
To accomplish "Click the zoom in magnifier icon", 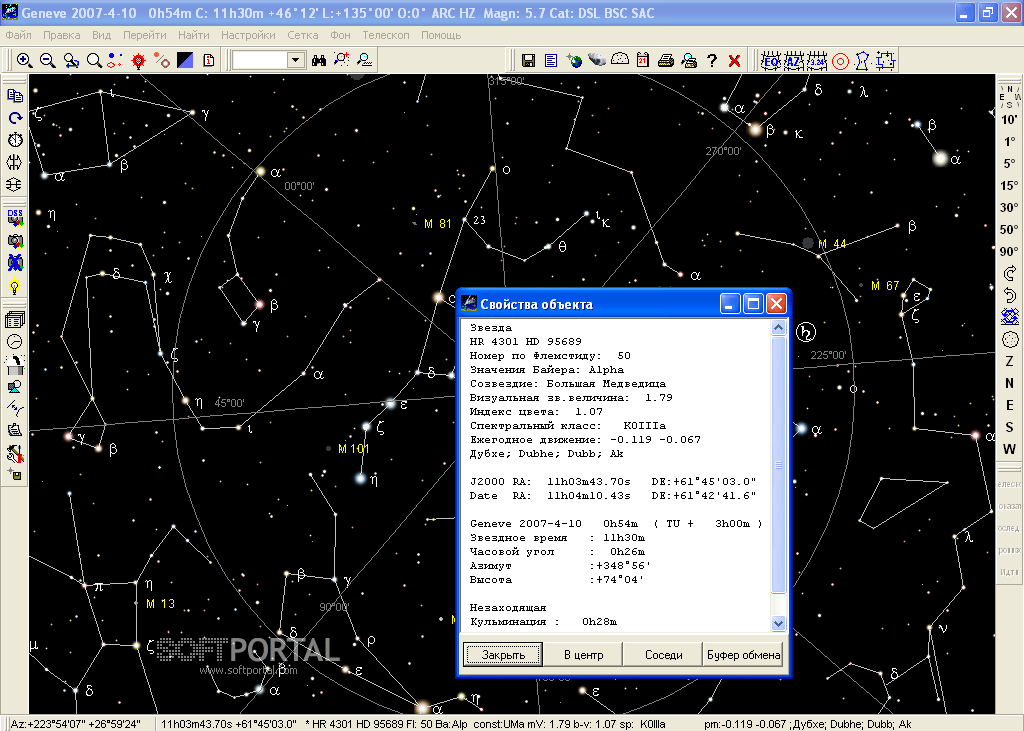I will pos(25,60).
